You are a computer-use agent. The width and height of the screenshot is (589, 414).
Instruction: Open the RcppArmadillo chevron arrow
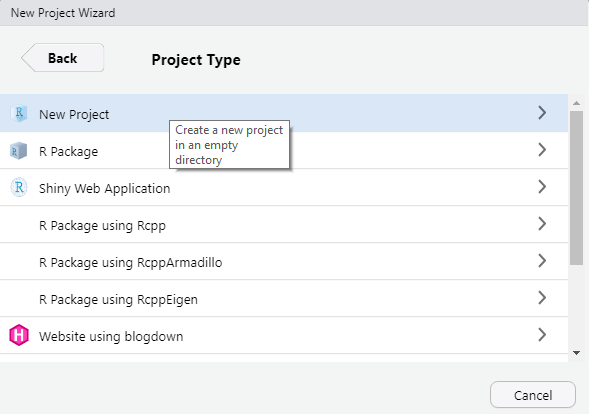pos(542,261)
